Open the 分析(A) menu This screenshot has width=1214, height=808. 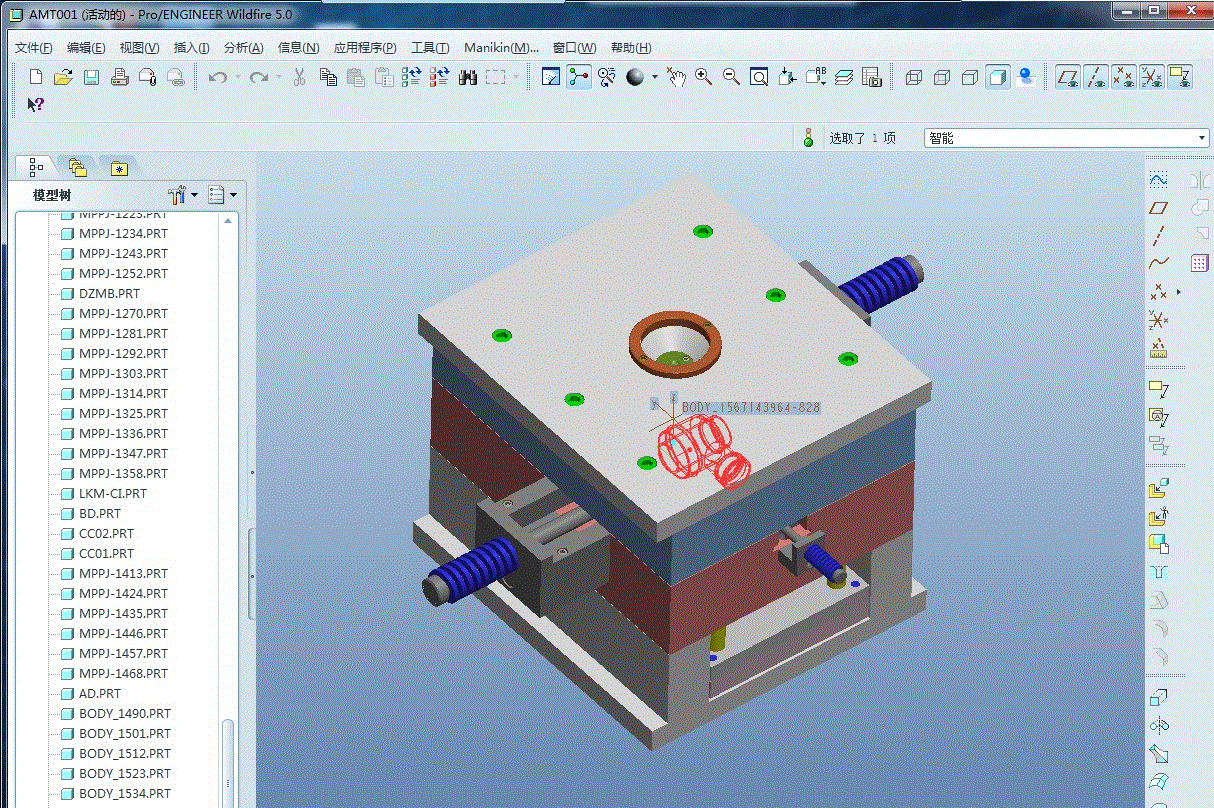point(243,47)
